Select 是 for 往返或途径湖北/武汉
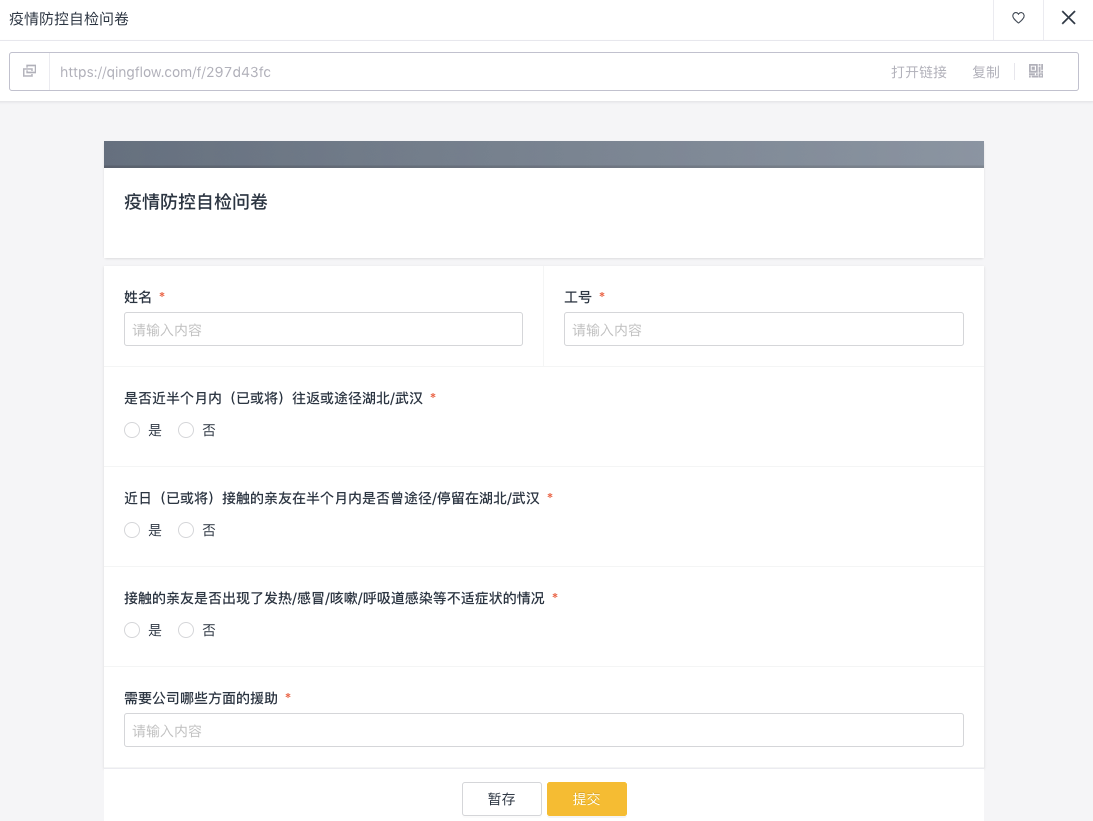The width and height of the screenshot is (1093, 821). pyautogui.click(x=132, y=430)
